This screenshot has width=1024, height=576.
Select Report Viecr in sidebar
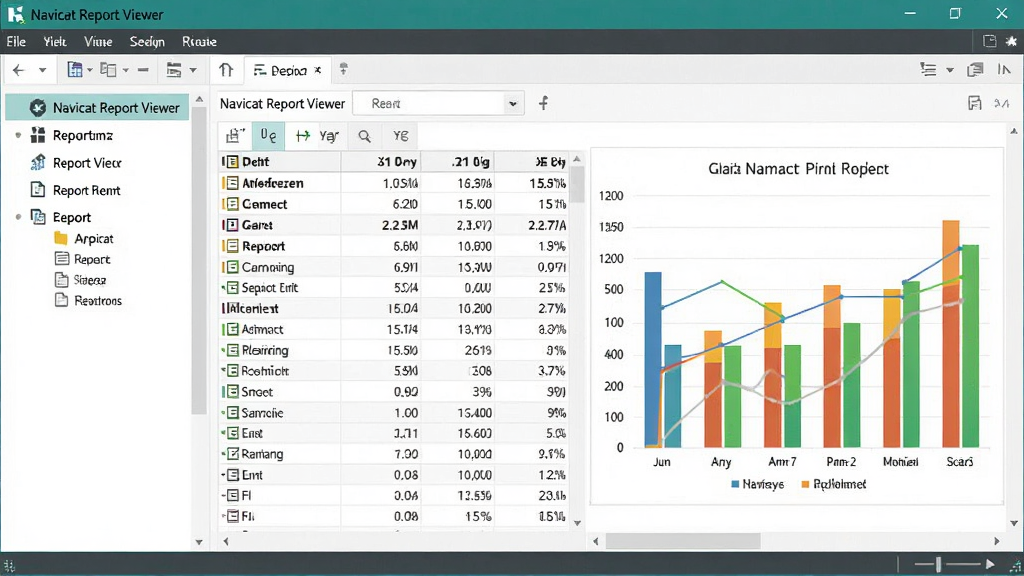tap(87, 163)
